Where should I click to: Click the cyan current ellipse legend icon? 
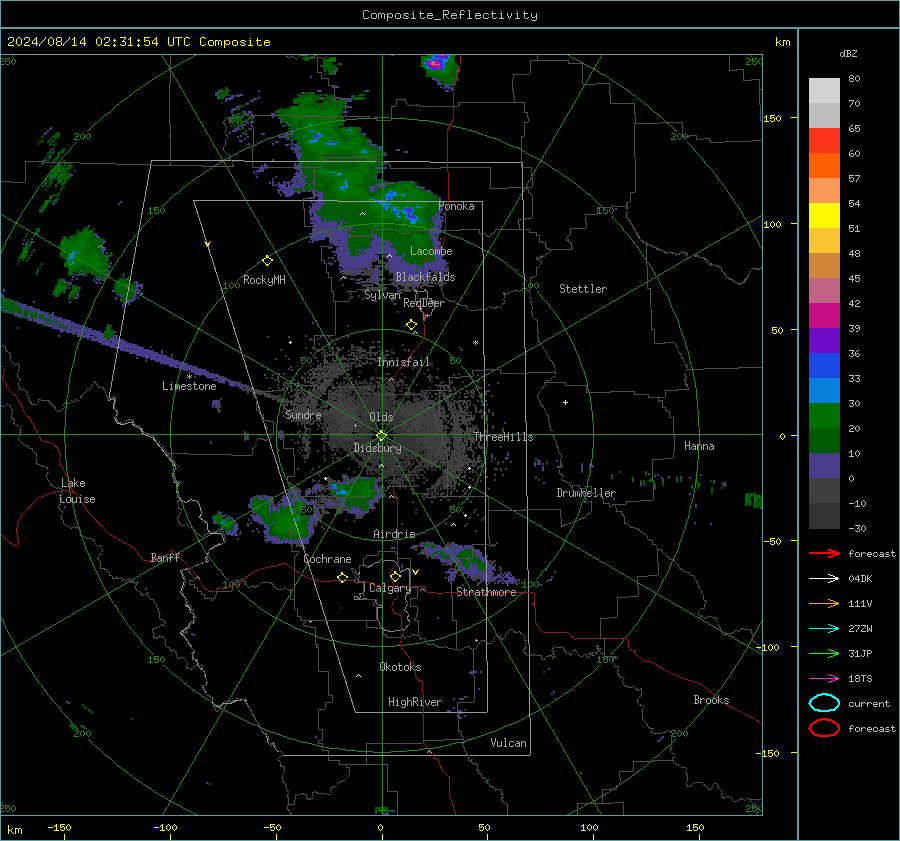pyautogui.click(x=824, y=703)
